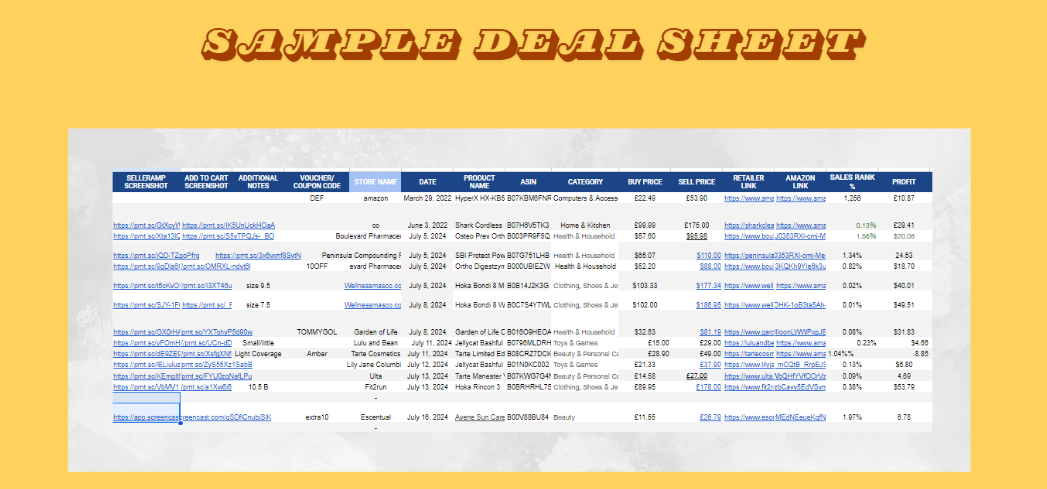Image resolution: width=1047 pixels, height=489 pixels.
Task: Click the PRODUCT NAME column header
Action: 479,182
